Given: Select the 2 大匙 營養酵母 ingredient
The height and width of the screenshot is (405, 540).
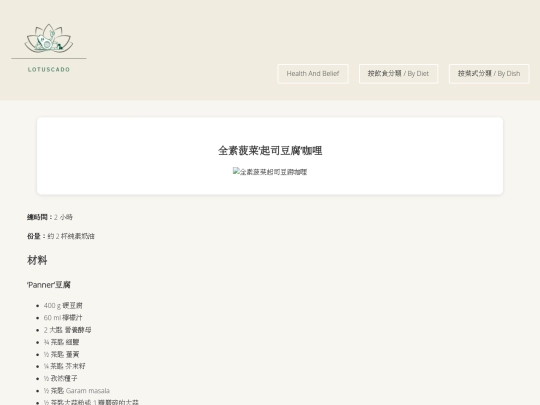Looking at the screenshot, I should click(68, 330).
